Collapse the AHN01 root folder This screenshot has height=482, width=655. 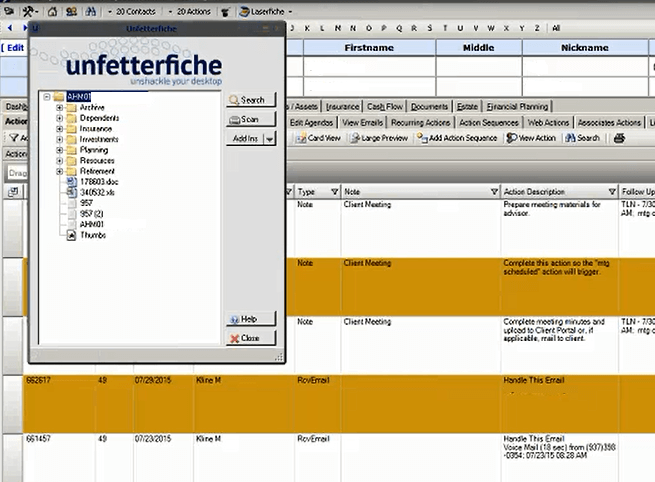(x=47, y=97)
